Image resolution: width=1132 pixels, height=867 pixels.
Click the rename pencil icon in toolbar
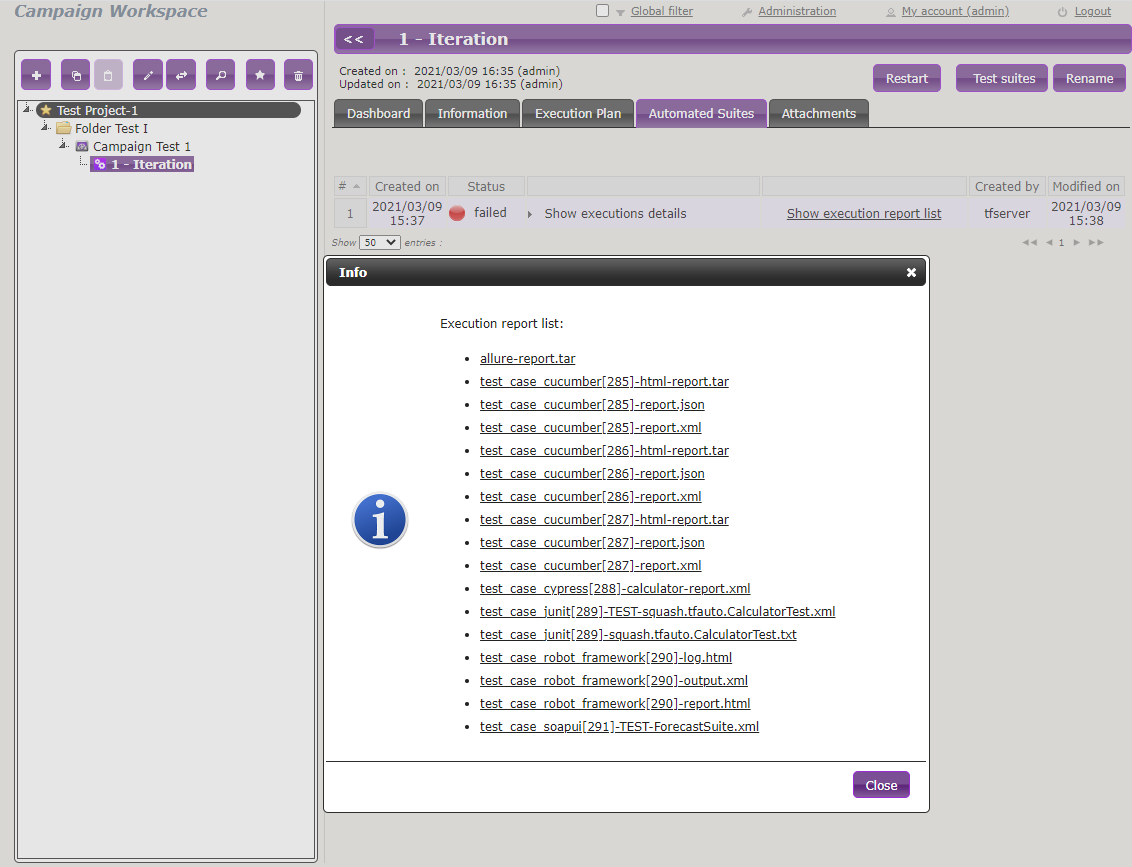click(148, 75)
